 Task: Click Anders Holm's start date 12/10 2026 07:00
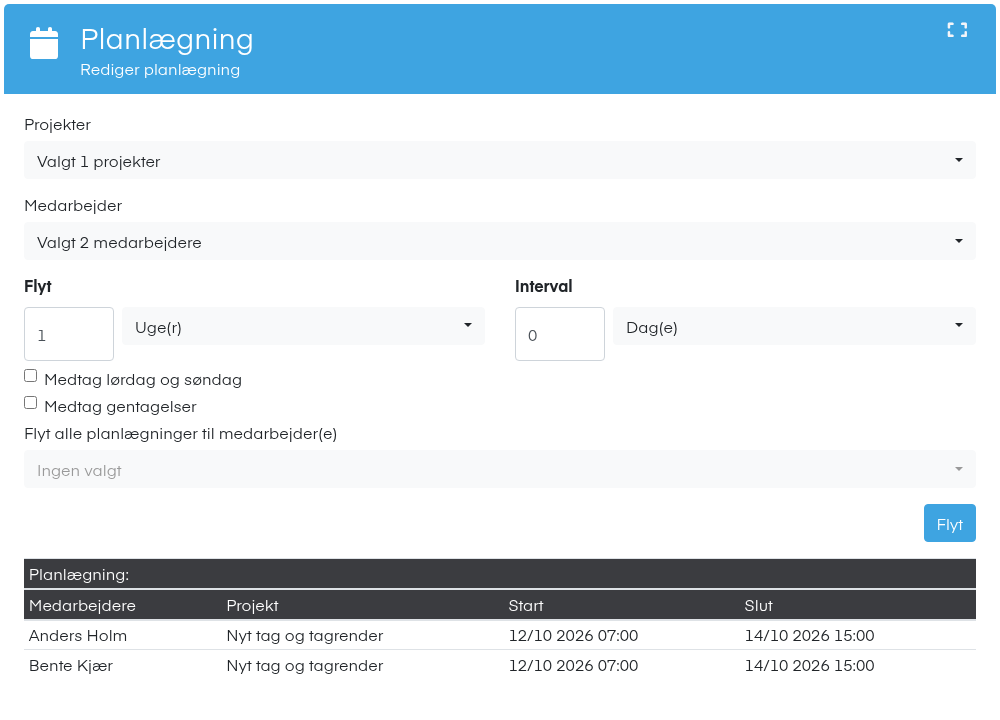[x=573, y=636]
